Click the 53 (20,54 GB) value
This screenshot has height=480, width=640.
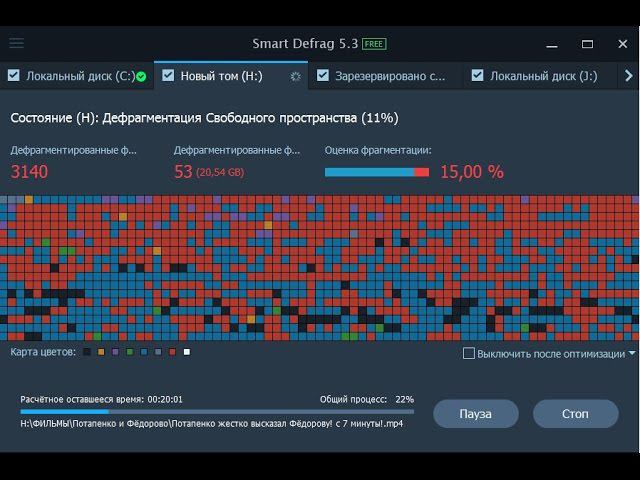(209, 172)
